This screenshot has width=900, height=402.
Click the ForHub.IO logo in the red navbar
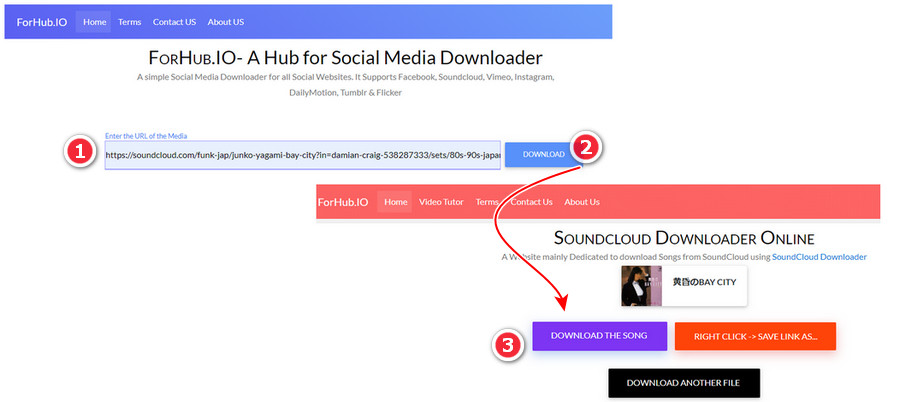[343, 202]
